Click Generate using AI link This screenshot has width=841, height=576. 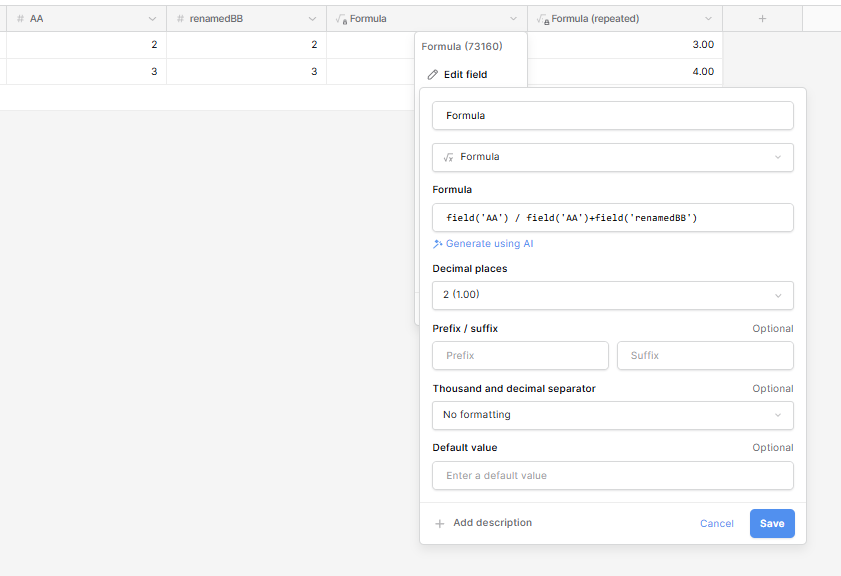483,243
